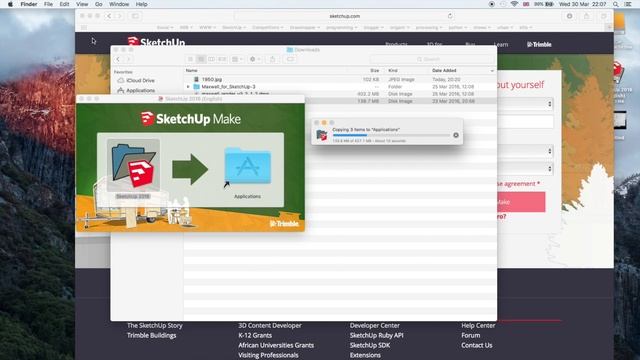Open the Finder action gear menu

[x=255, y=59]
